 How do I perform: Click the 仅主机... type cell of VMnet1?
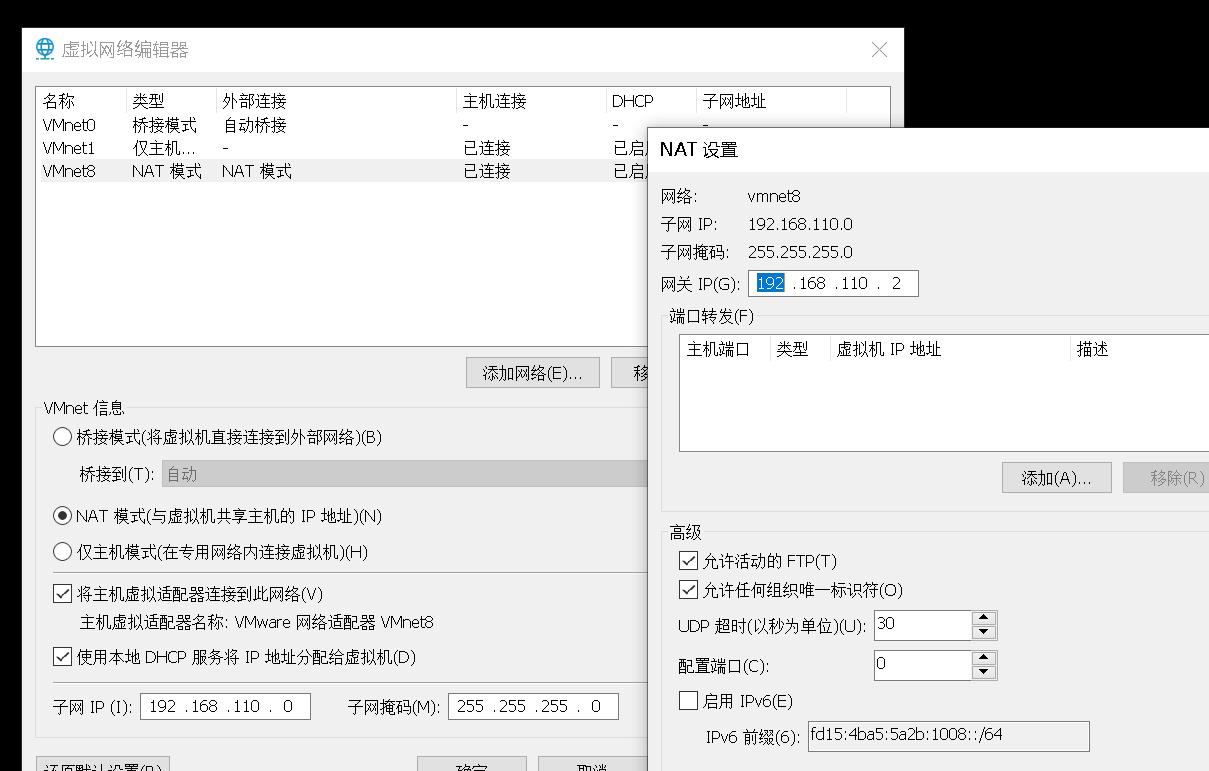coord(164,148)
